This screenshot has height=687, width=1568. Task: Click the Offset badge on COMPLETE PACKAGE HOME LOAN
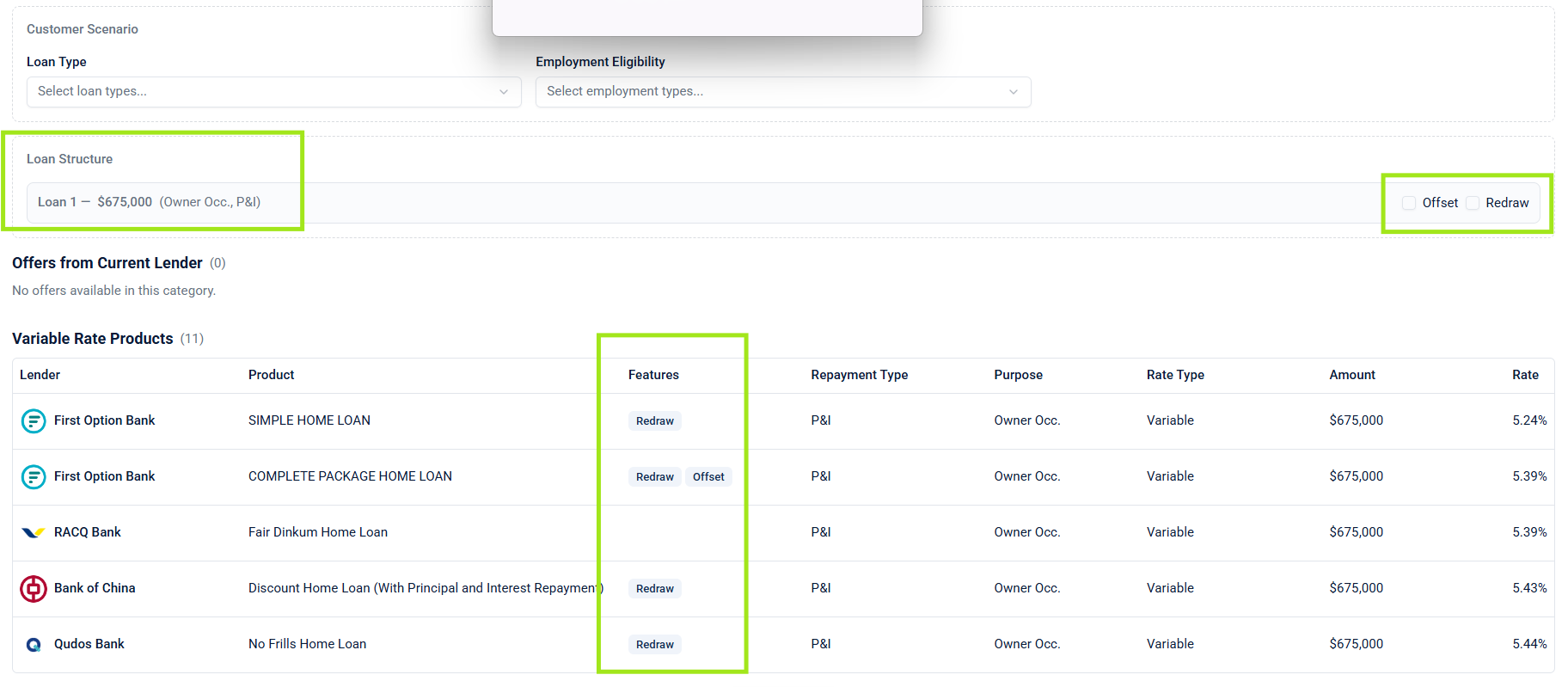click(708, 476)
